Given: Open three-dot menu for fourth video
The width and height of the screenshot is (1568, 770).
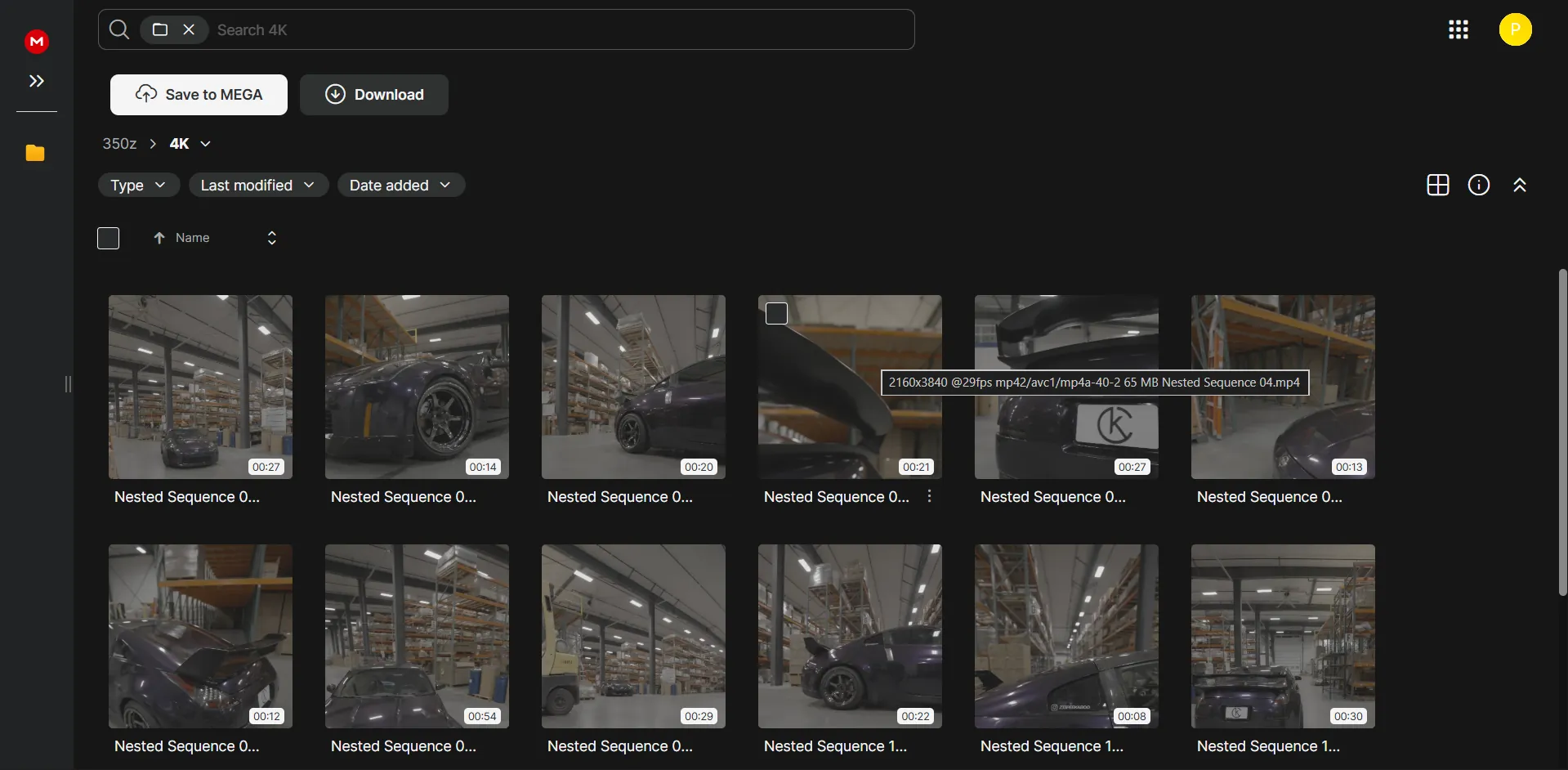Looking at the screenshot, I should [x=929, y=496].
